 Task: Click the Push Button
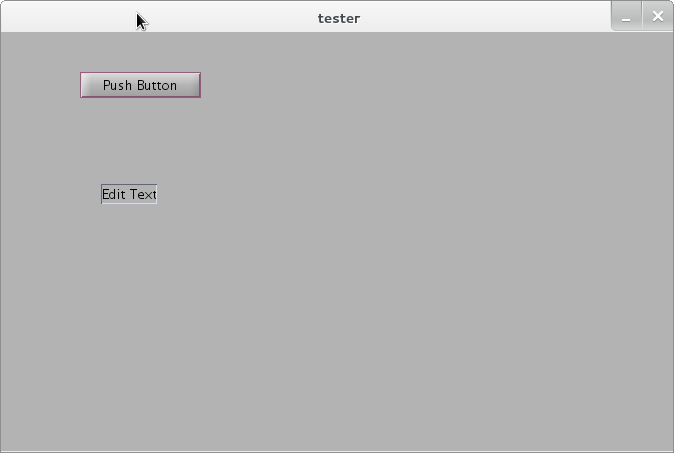pos(140,85)
